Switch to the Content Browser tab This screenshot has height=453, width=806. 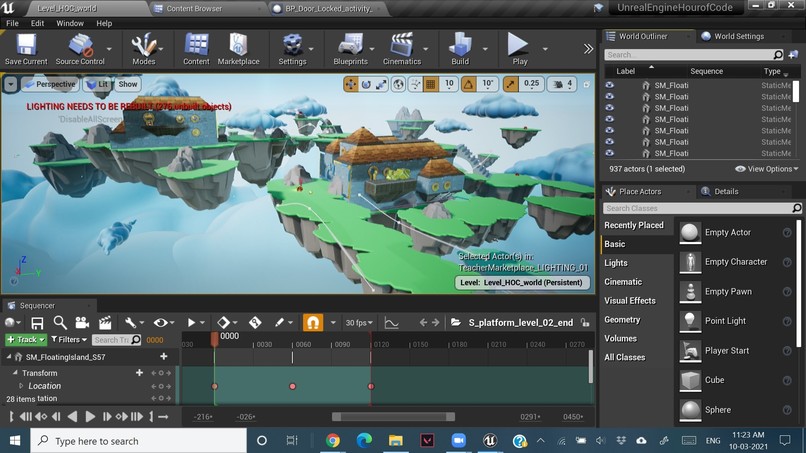click(x=194, y=8)
